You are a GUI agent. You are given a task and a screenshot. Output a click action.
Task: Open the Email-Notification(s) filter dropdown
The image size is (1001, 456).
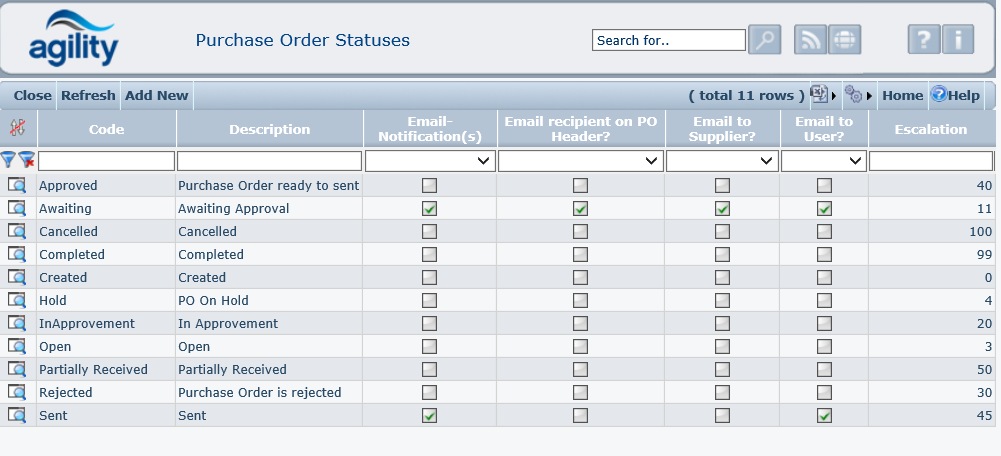tap(429, 160)
